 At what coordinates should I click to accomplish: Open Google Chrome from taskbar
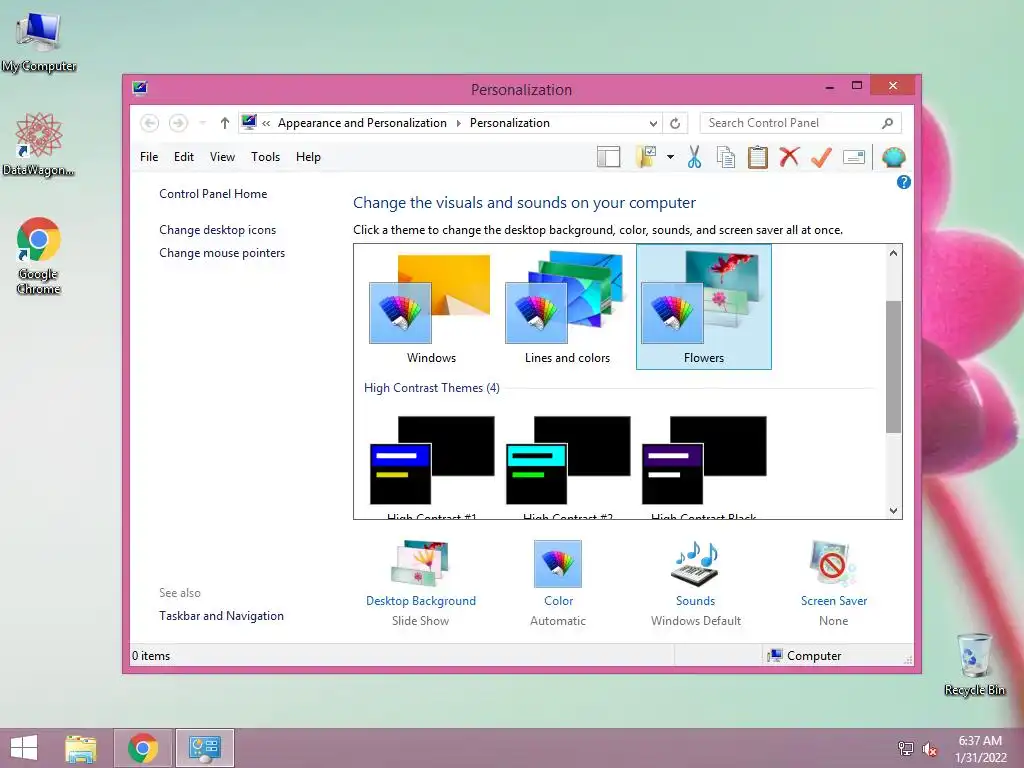pos(143,748)
